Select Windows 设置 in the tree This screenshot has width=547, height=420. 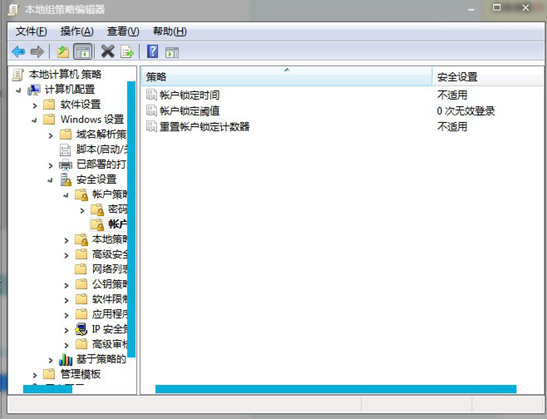(92, 119)
